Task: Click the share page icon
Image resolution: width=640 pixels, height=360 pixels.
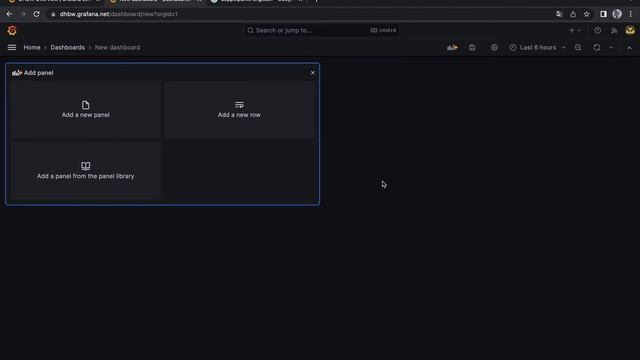Action: (x=573, y=14)
